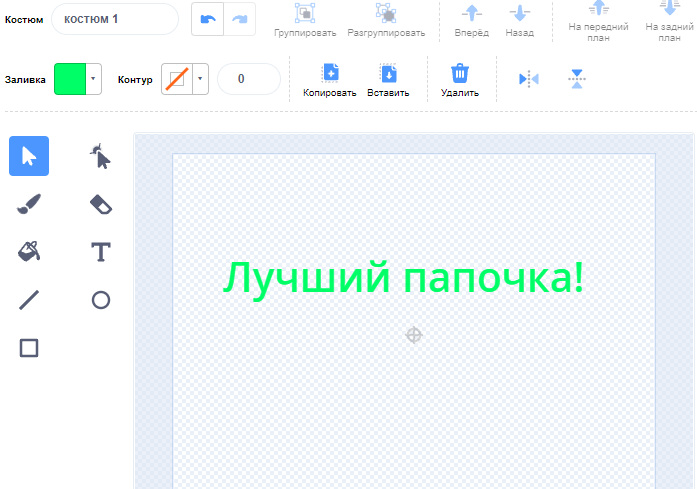The width and height of the screenshot is (697, 489).
Task: Flip the selection horizontally
Action: [x=528, y=79]
